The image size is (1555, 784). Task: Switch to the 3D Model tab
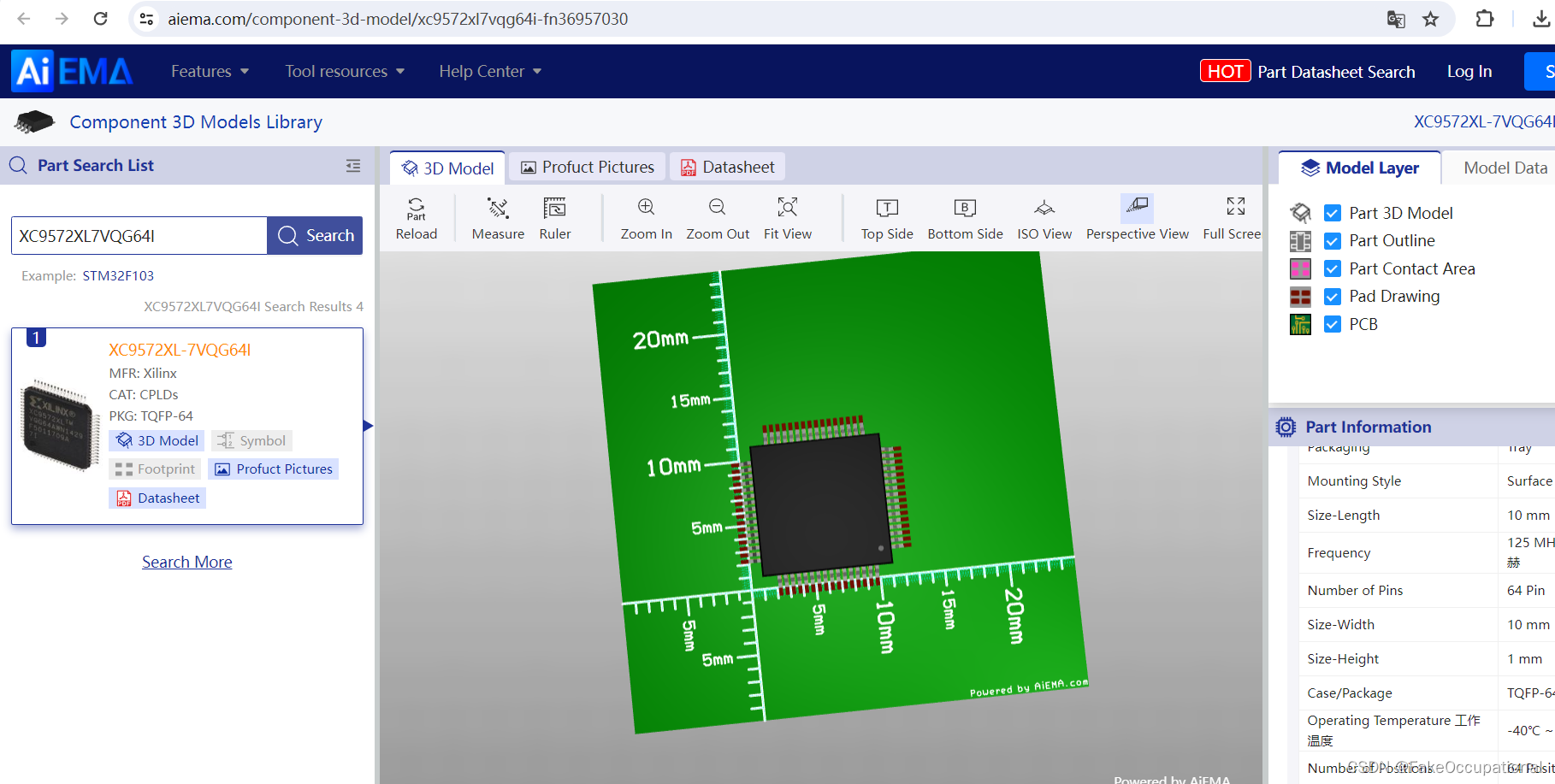[x=448, y=168]
